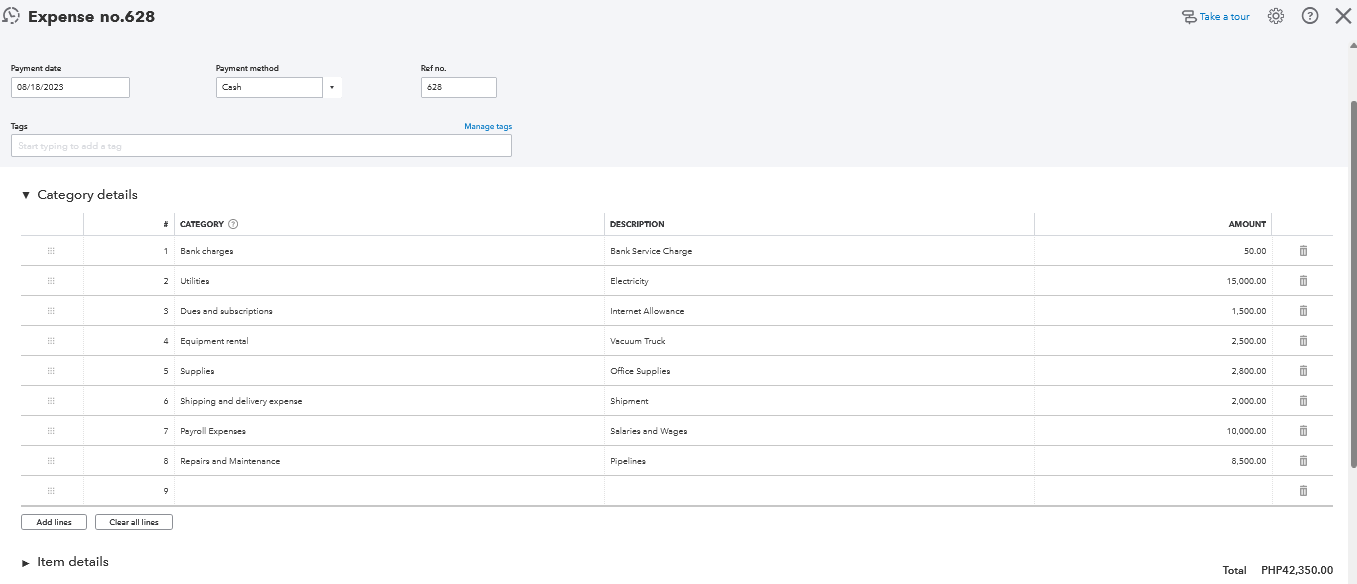
Task: Open the Manage tags link
Action: pos(488,127)
